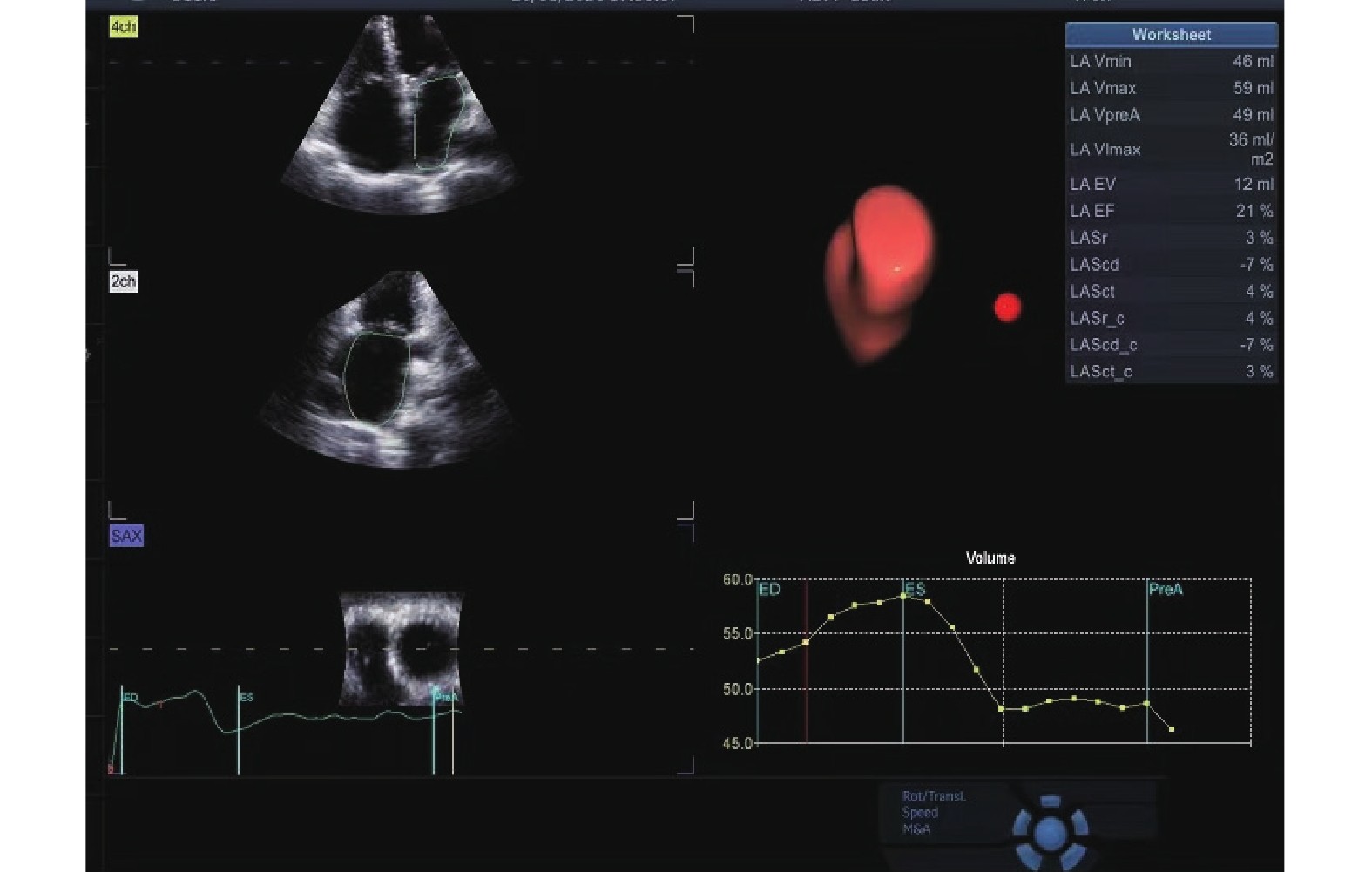This screenshot has width=1372, height=872.
Task: Click the LA contour in the 2ch view
Action: pos(376,379)
